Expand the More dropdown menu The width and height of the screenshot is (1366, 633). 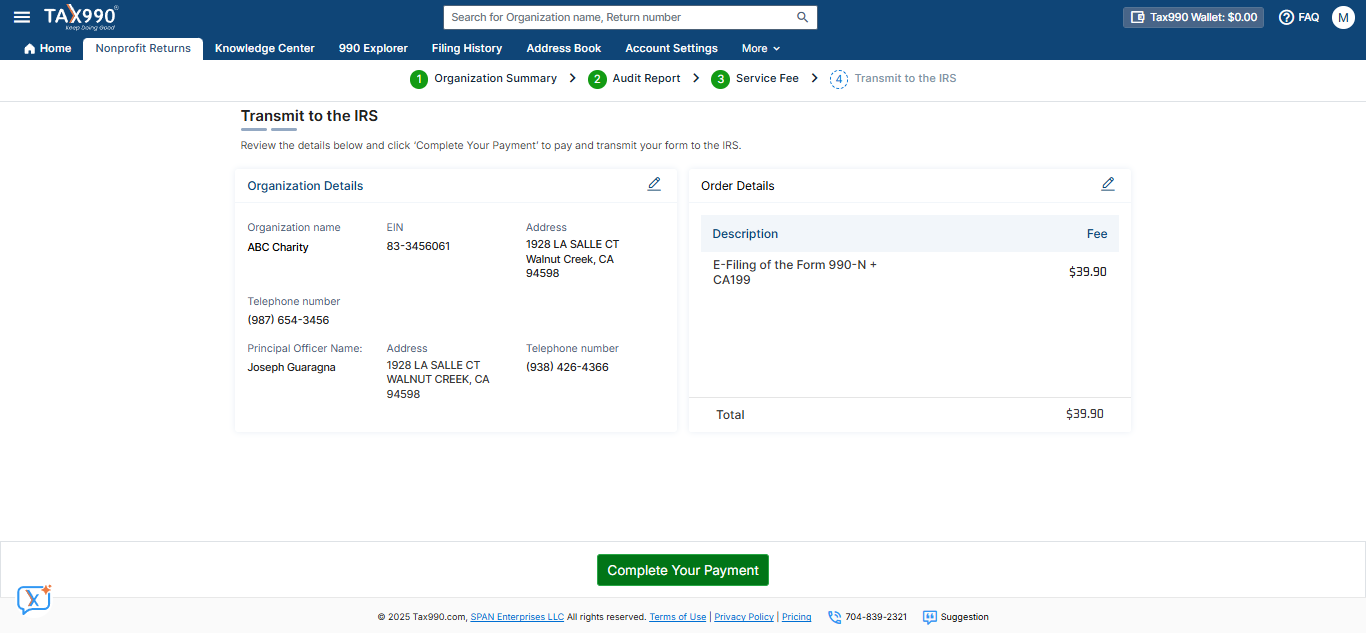760,48
